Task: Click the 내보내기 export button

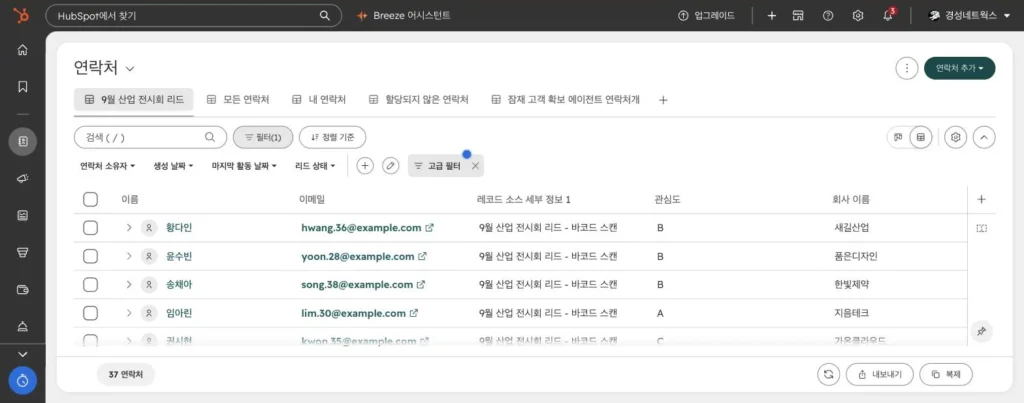Action: (x=879, y=374)
